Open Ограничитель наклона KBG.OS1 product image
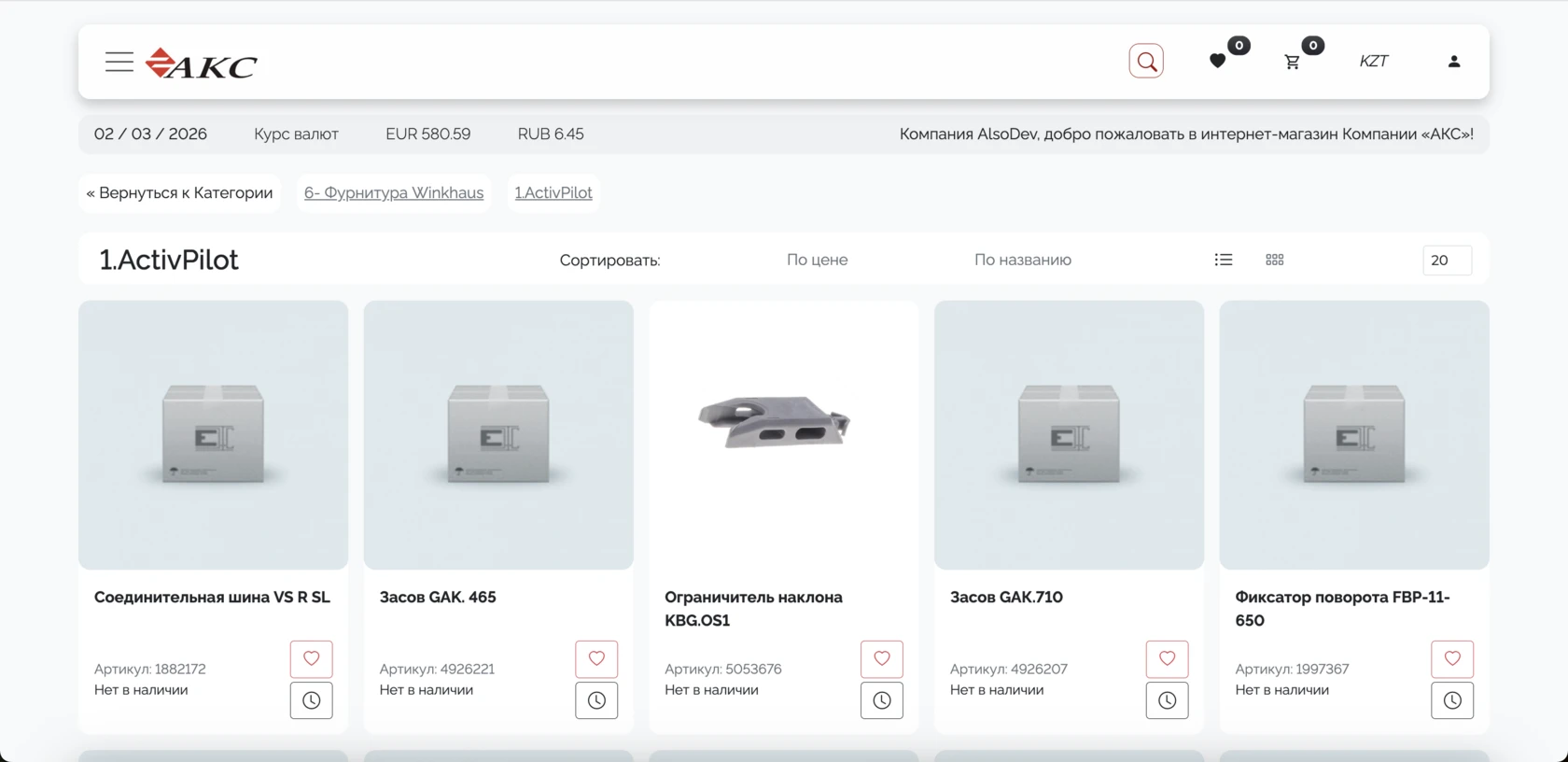 [784, 435]
